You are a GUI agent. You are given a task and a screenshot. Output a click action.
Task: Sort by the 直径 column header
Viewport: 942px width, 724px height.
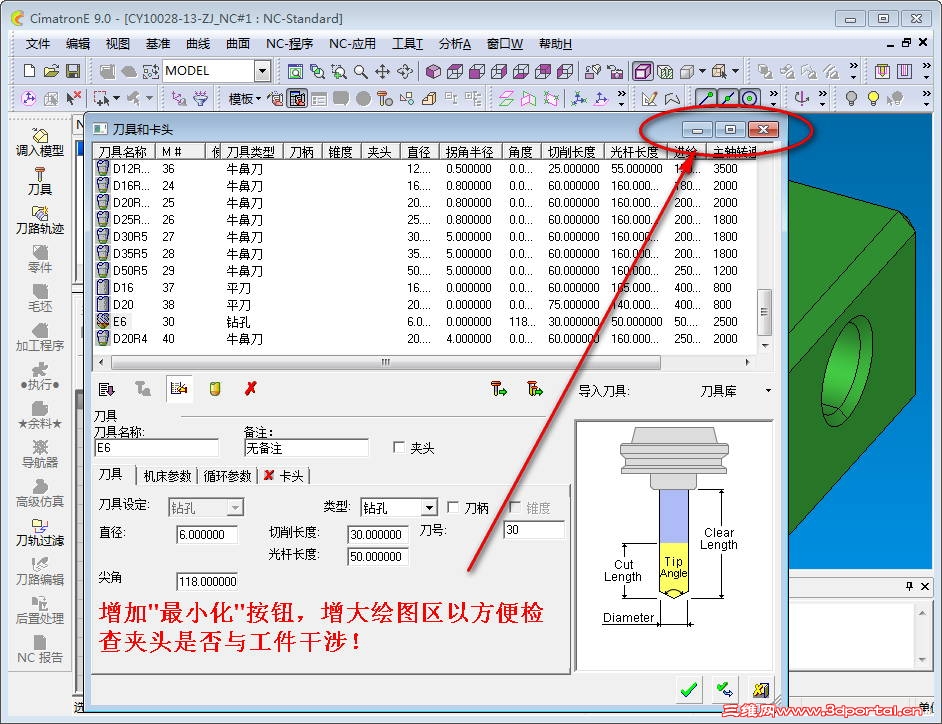[x=418, y=151]
